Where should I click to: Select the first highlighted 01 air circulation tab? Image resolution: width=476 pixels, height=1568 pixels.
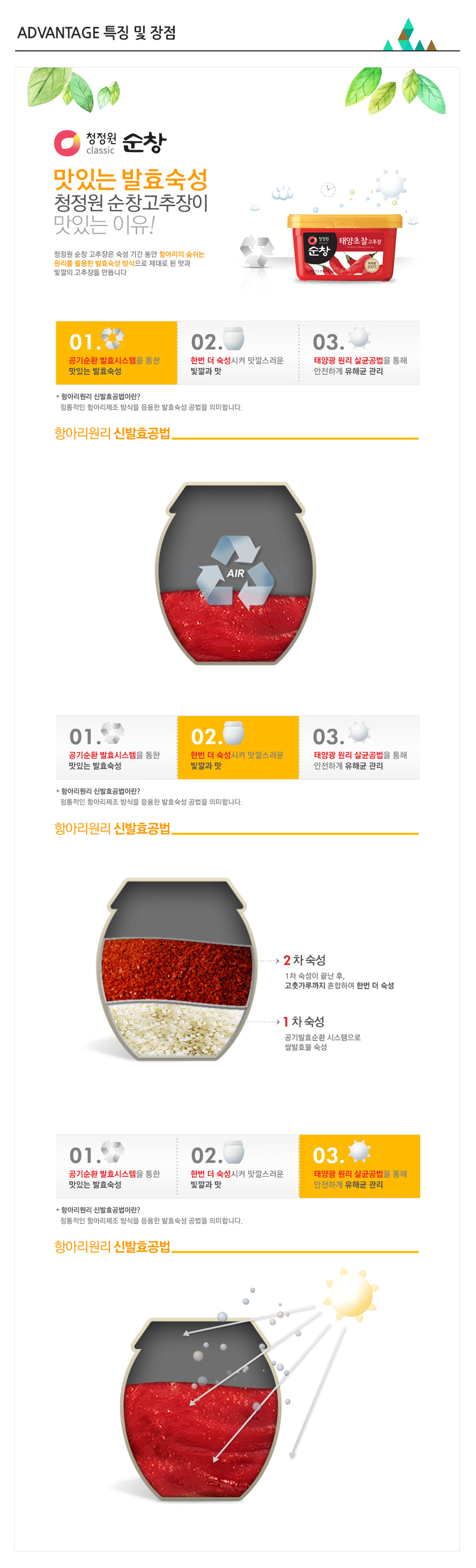[x=116, y=353]
